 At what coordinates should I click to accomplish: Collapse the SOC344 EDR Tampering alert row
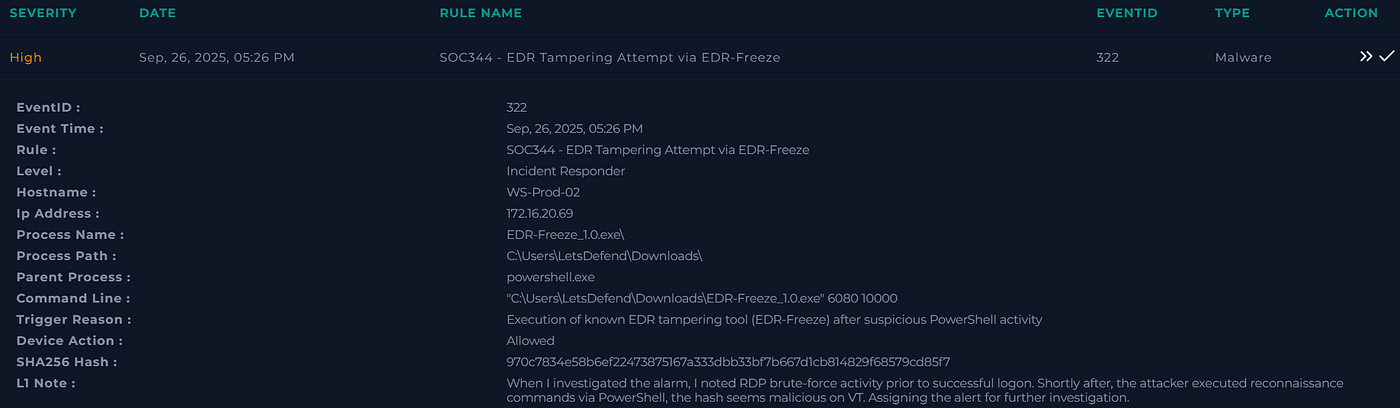click(x=700, y=57)
